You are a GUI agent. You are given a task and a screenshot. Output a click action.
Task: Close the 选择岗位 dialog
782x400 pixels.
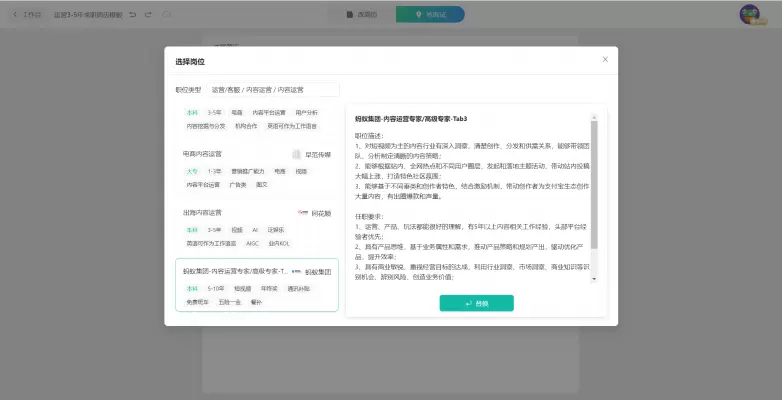click(604, 60)
